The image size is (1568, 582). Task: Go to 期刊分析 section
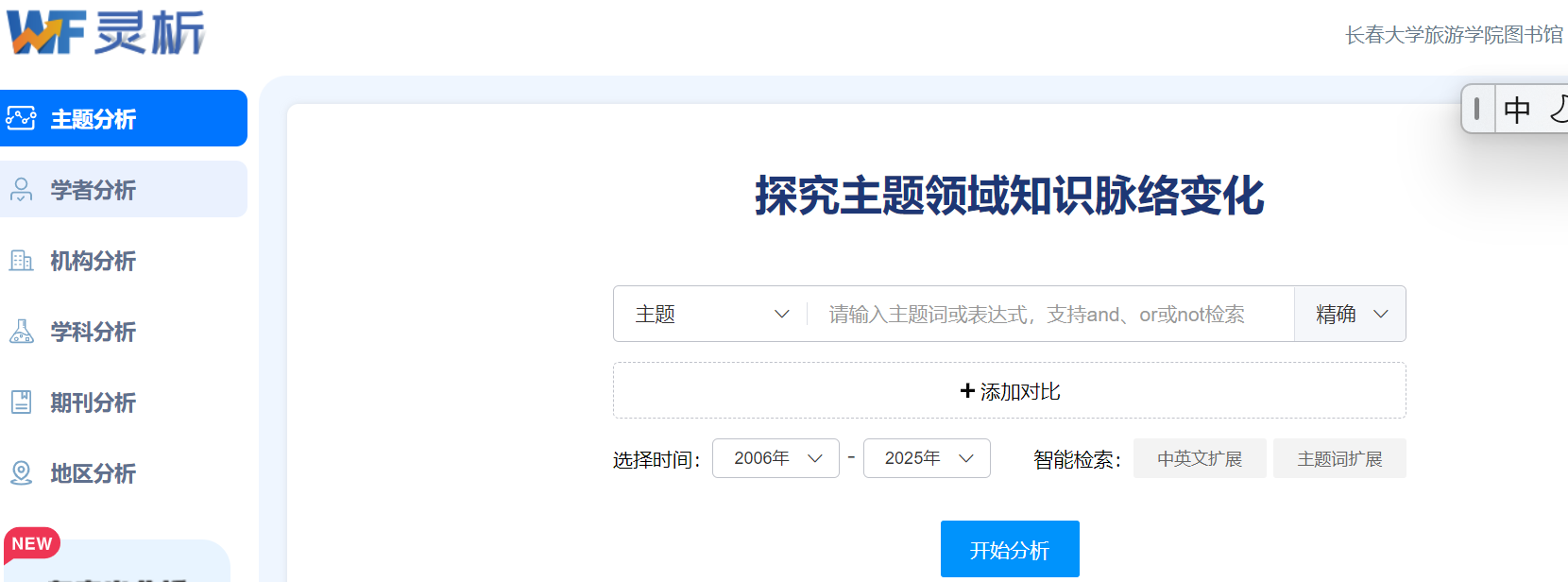(93, 402)
